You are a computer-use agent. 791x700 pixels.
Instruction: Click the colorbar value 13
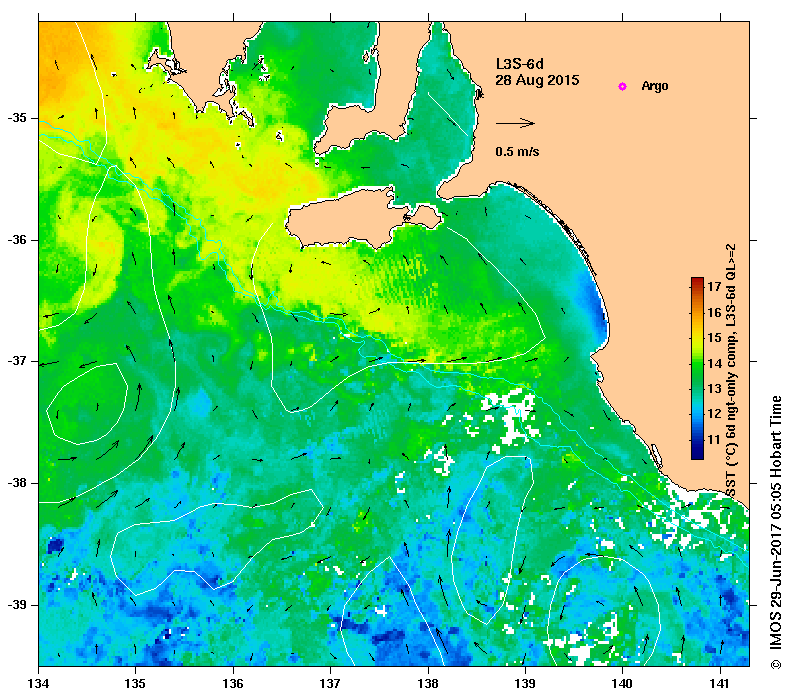(x=714, y=388)
